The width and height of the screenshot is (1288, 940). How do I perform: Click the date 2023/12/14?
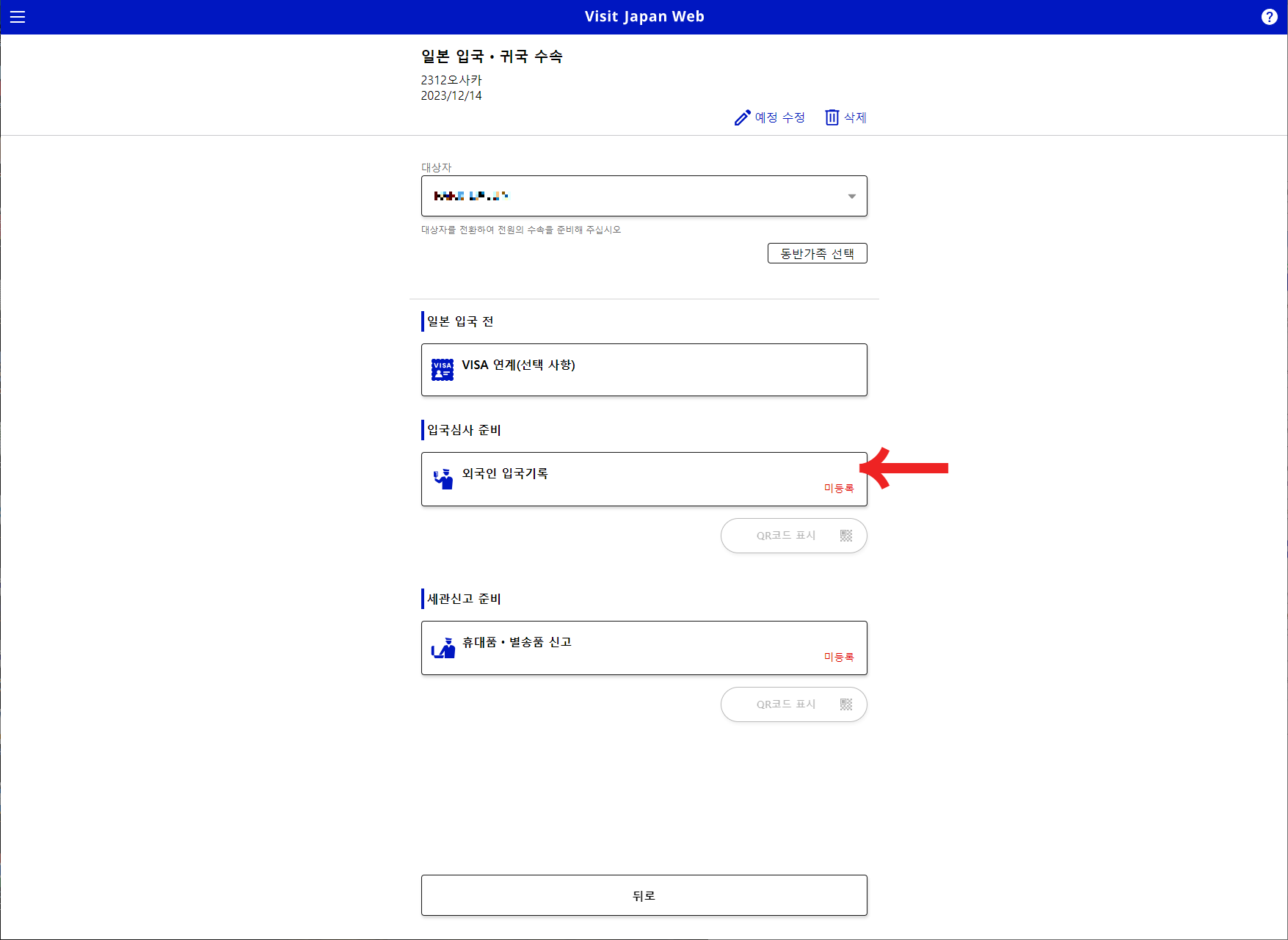click(451, 95)
